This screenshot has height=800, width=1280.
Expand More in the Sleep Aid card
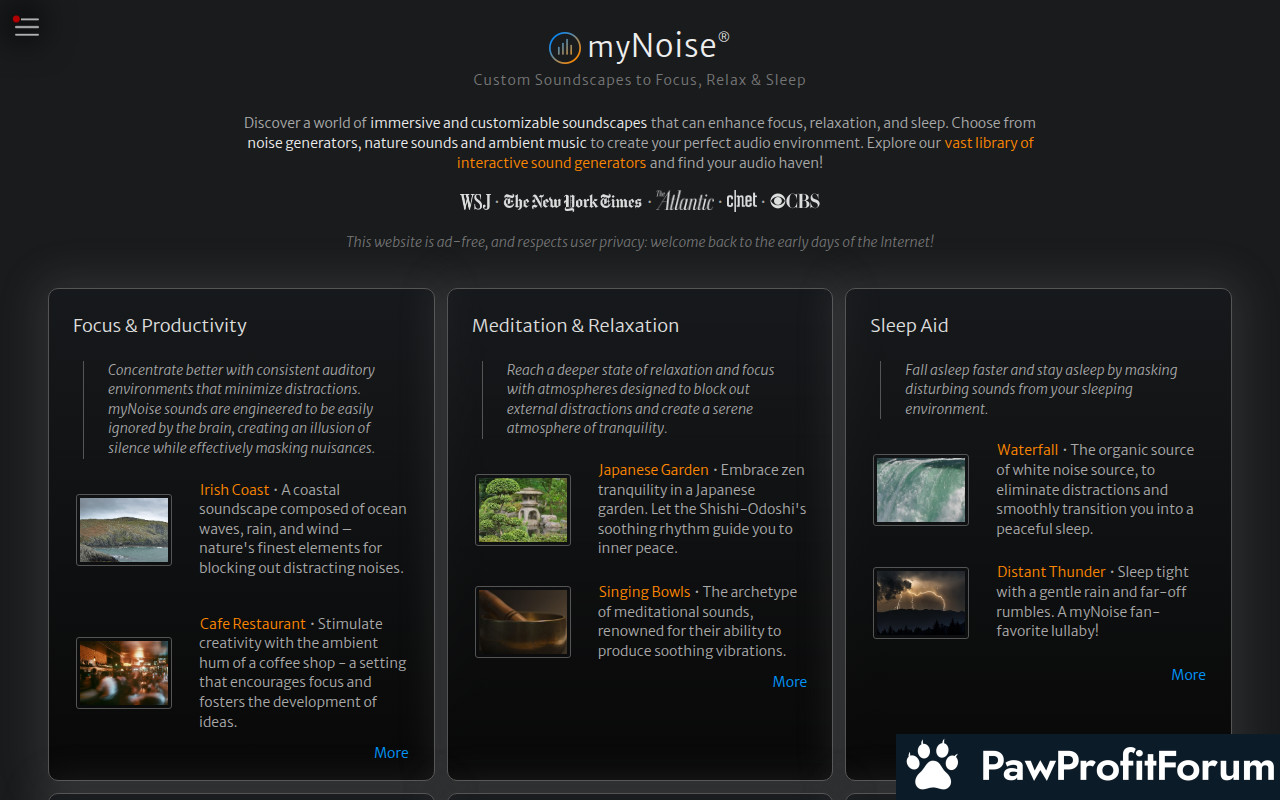click(x=1188, y=675)
